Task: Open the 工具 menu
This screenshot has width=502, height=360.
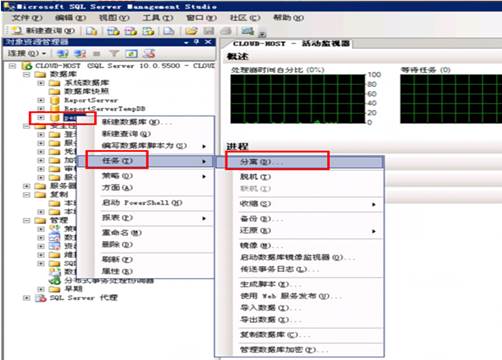Action: [x=158, y=17]
